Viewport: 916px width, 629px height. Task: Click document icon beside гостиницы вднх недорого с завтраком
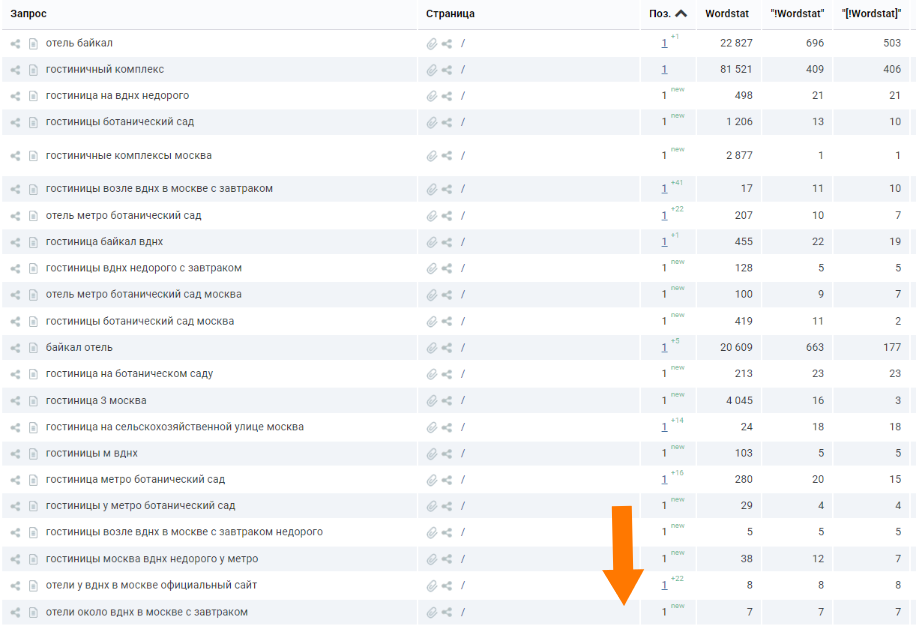(x=33, y=268)
